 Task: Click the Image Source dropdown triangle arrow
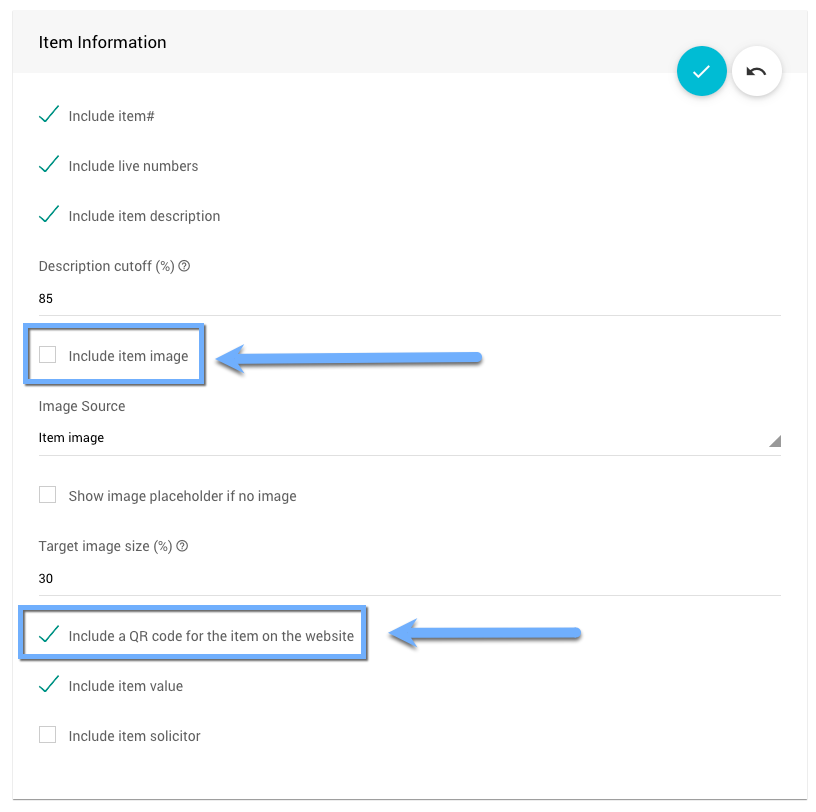[x=774, y=441]
